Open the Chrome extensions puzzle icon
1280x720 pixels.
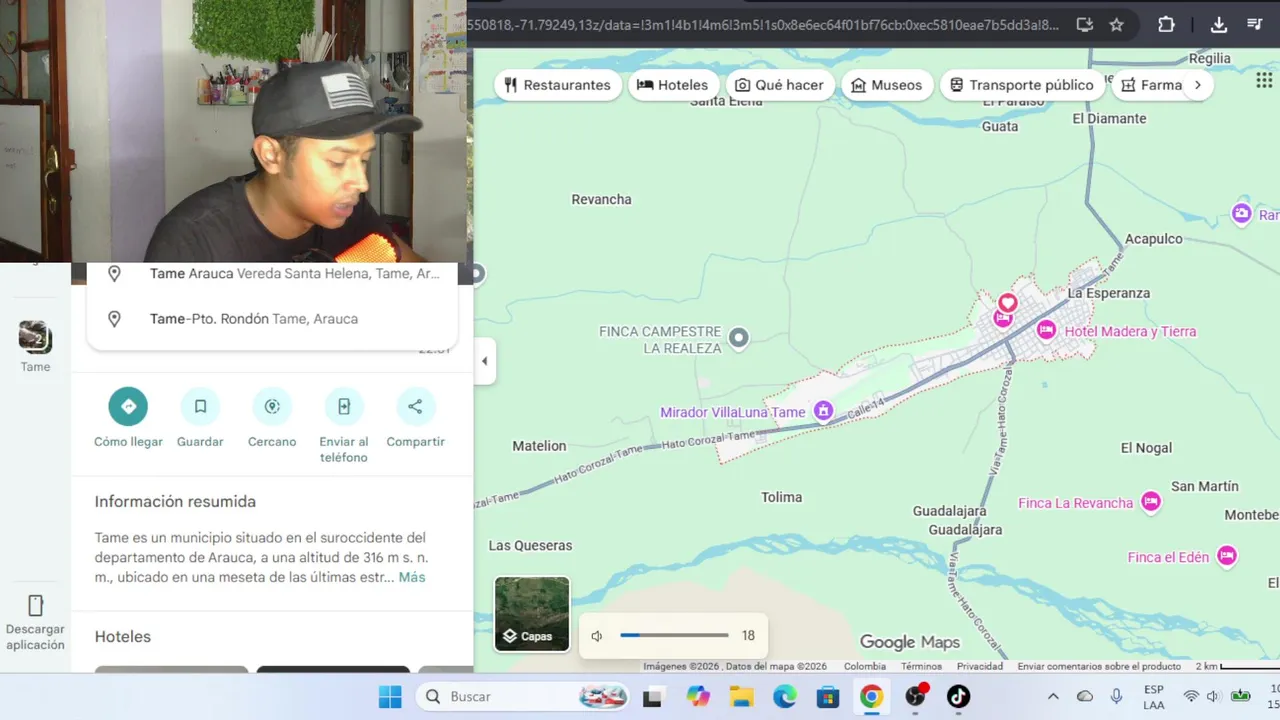[x=1166, y=25]
